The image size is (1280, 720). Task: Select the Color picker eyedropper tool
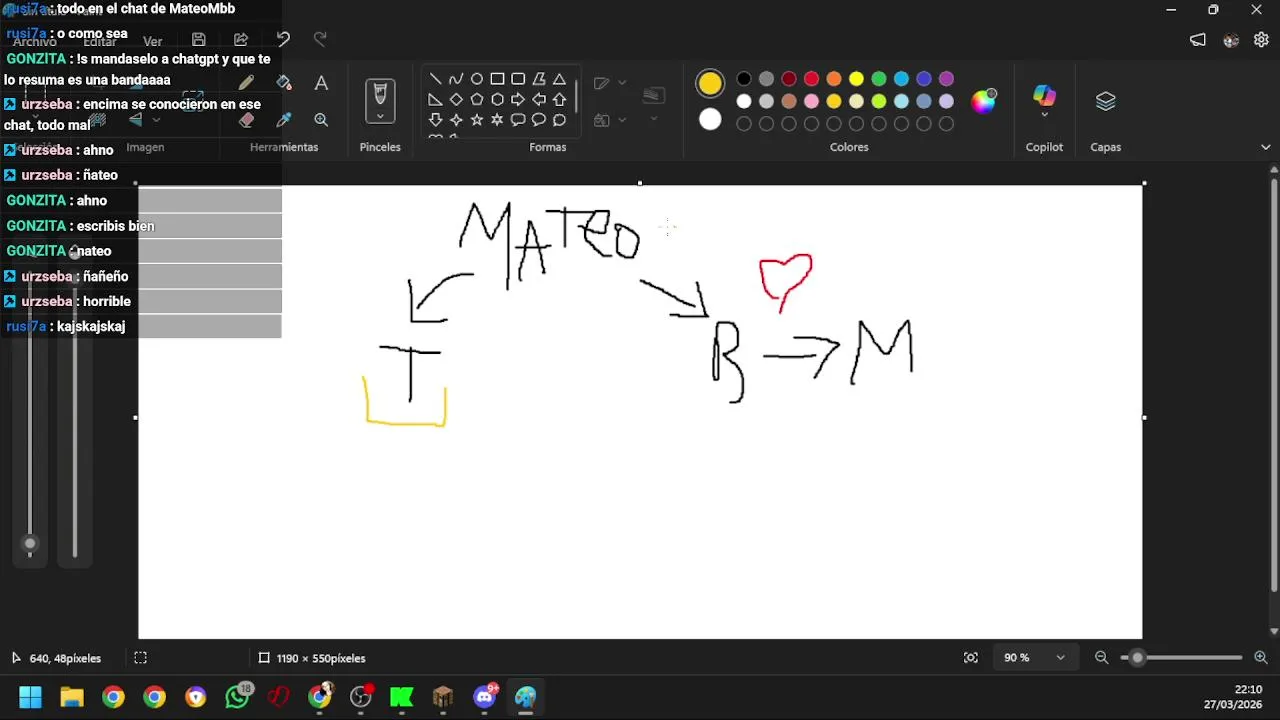click(x=284, y=120)
